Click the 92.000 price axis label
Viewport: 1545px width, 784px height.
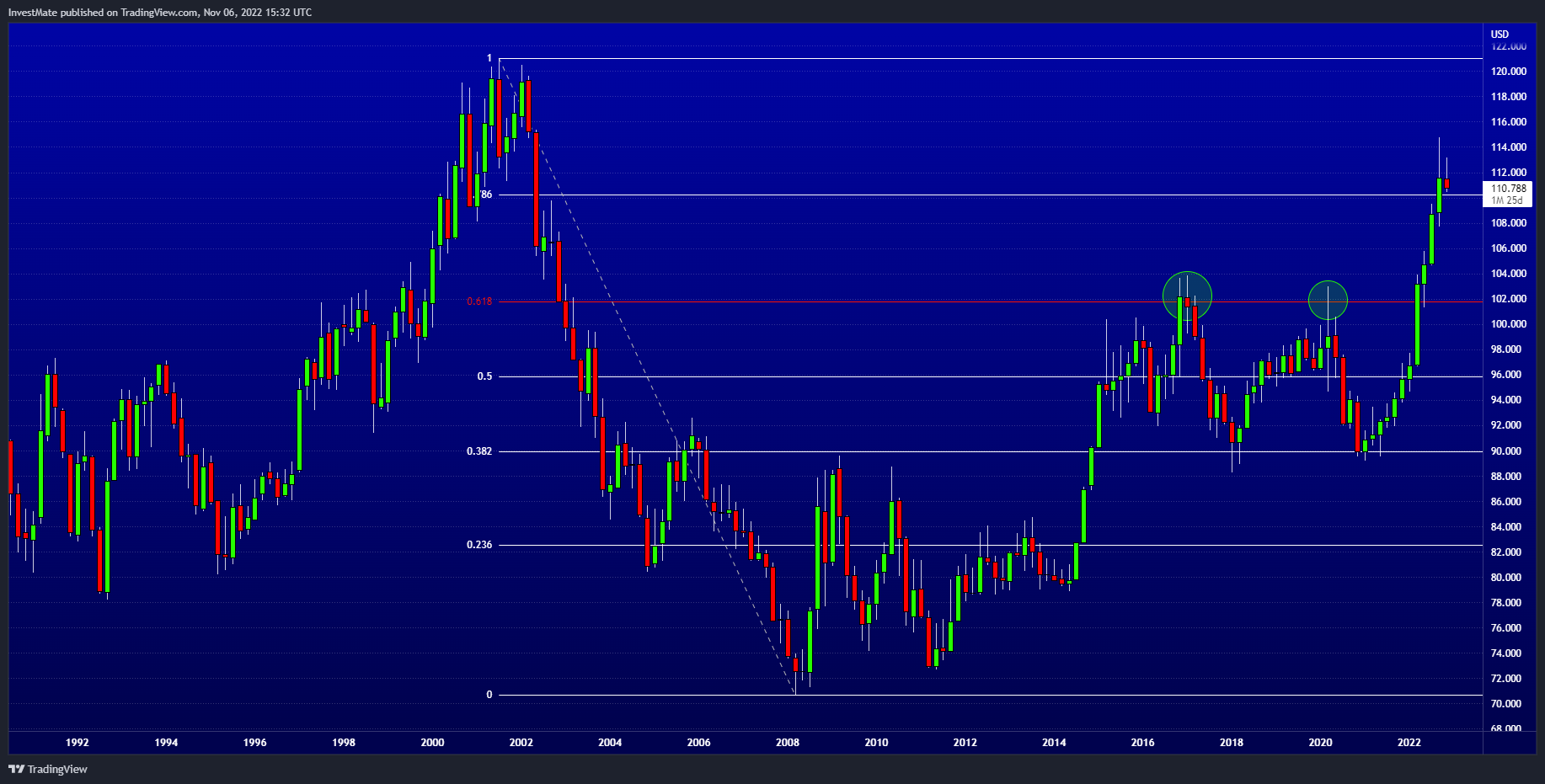pos(1508,425)
